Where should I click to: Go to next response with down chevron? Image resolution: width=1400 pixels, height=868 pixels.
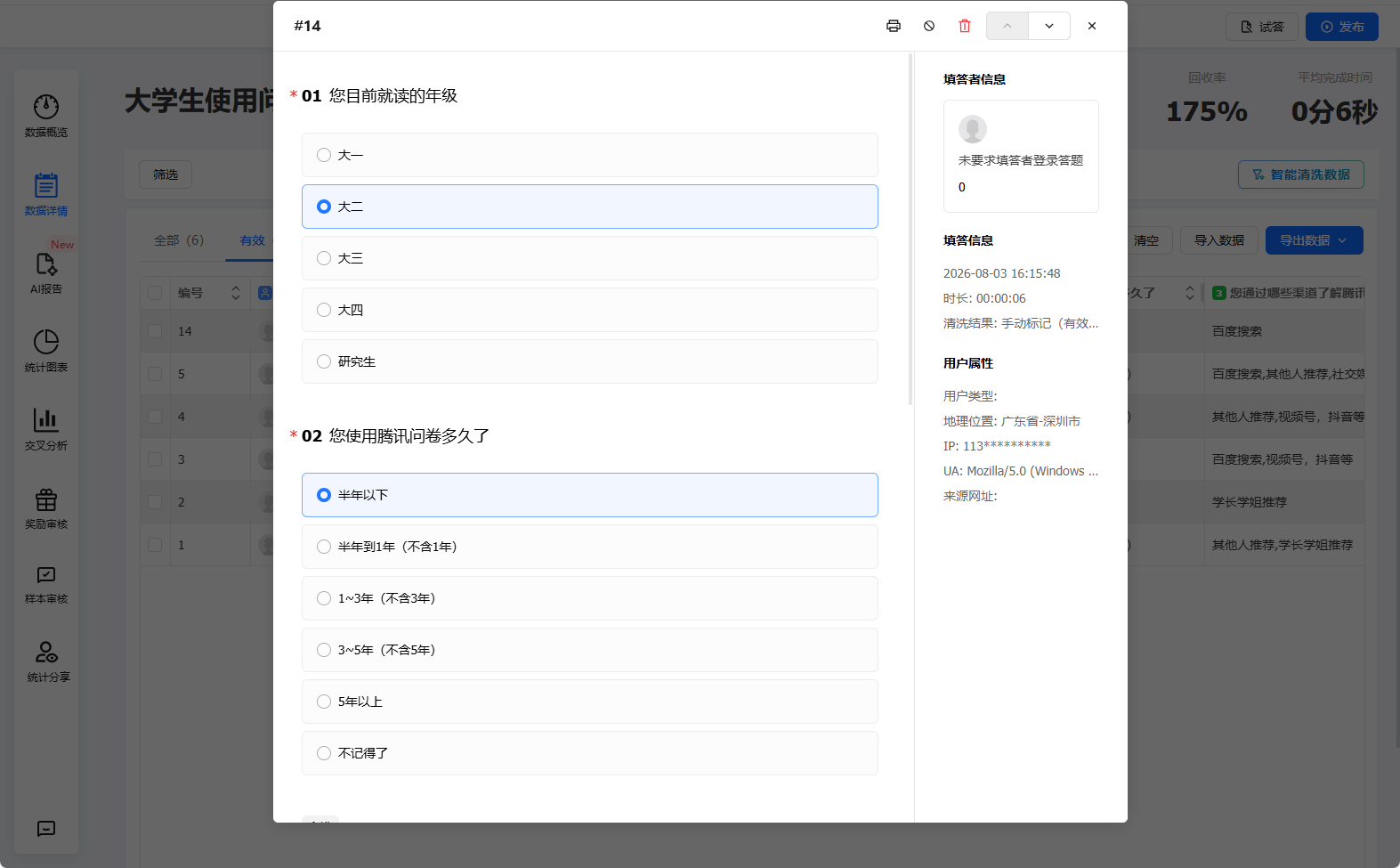(1049, 26)
